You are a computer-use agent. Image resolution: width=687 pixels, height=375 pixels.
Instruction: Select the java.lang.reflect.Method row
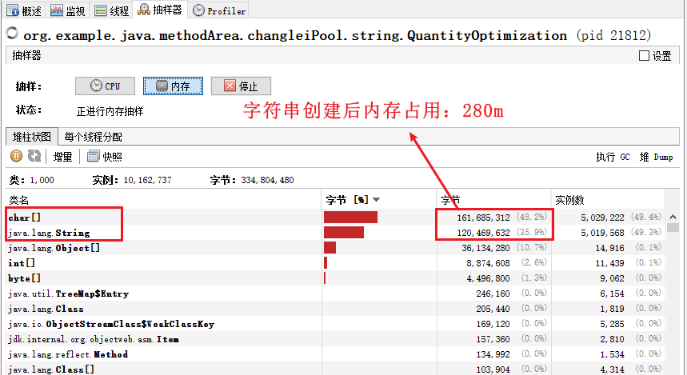(x=335, y=354)
